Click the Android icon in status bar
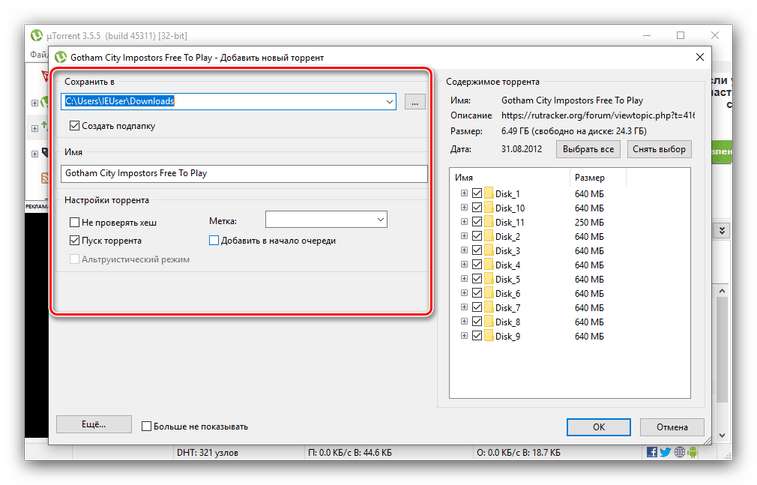Screen dimensions: 757x485 click(694, 452)
